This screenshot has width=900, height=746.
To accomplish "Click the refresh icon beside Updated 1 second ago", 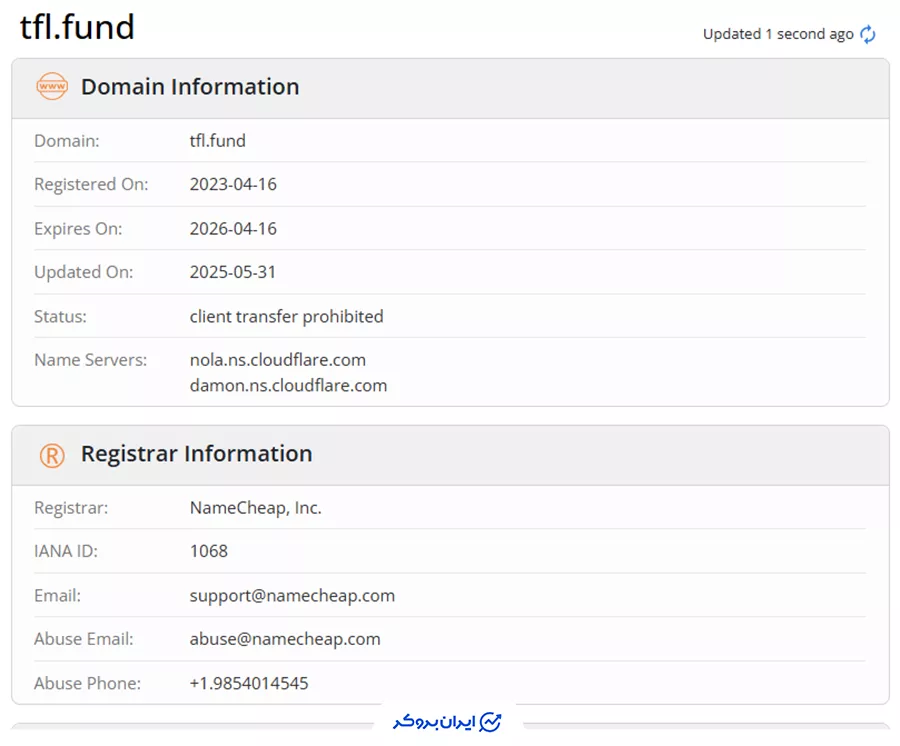I will 868,34.
